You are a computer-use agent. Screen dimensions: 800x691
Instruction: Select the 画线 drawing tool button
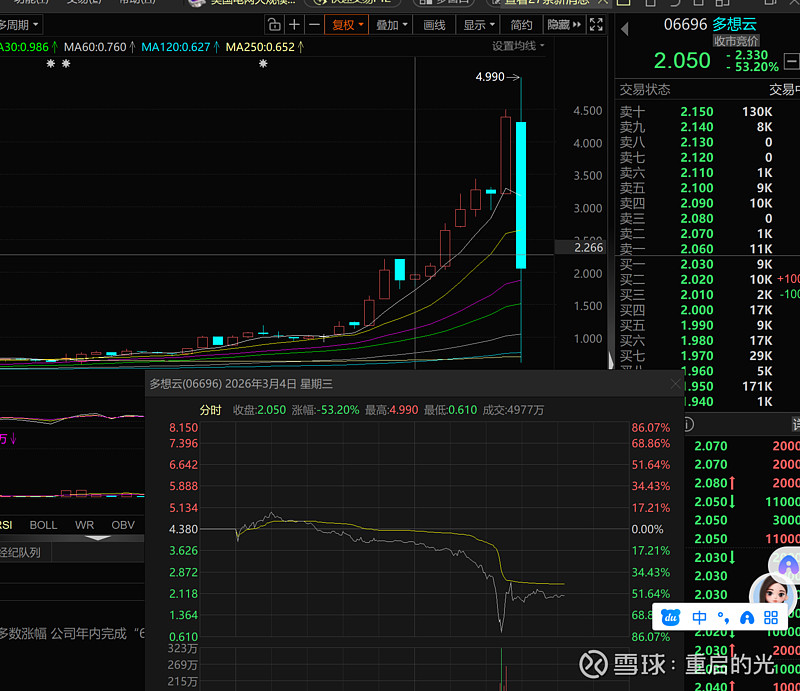434,24
